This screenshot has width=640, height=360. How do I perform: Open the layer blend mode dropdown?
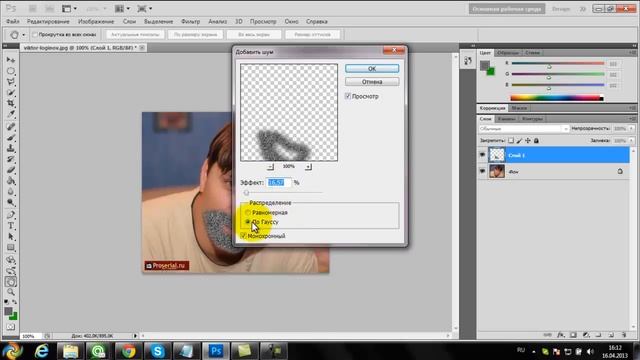[524, 129]
